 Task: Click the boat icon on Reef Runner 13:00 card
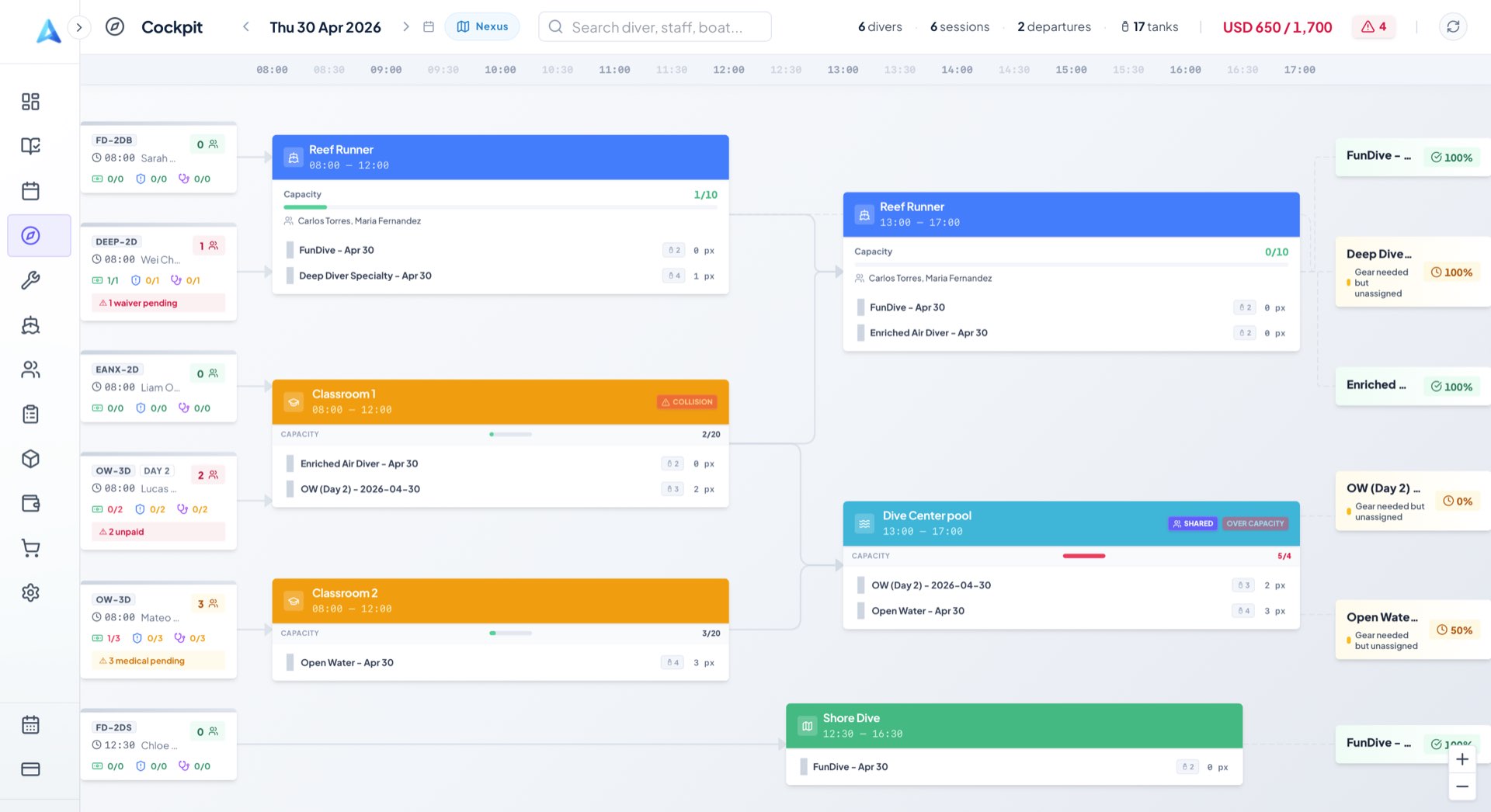864,215
